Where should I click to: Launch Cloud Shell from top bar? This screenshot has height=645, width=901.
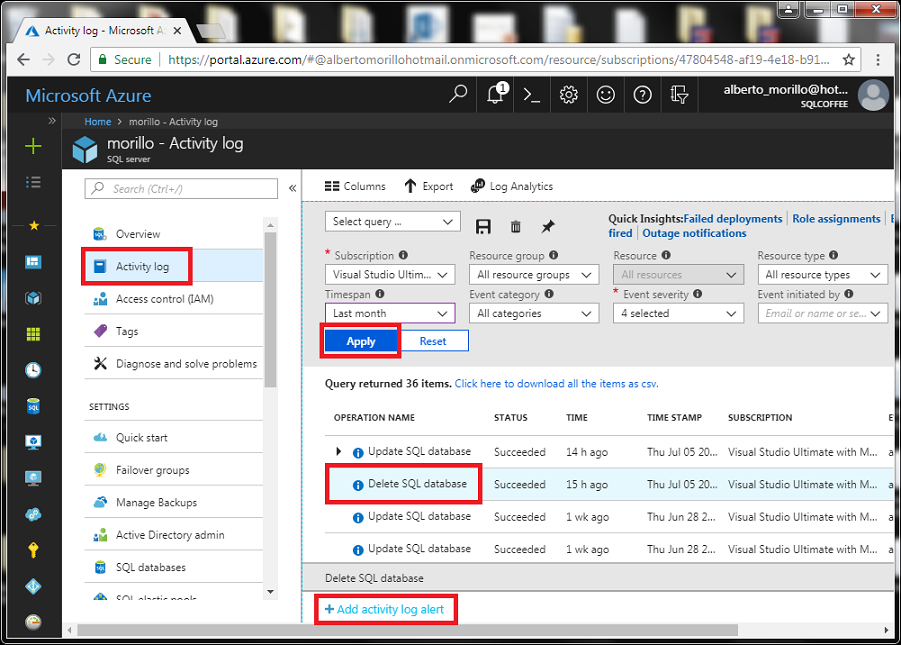pyautogui.click(x=532, y=94)
